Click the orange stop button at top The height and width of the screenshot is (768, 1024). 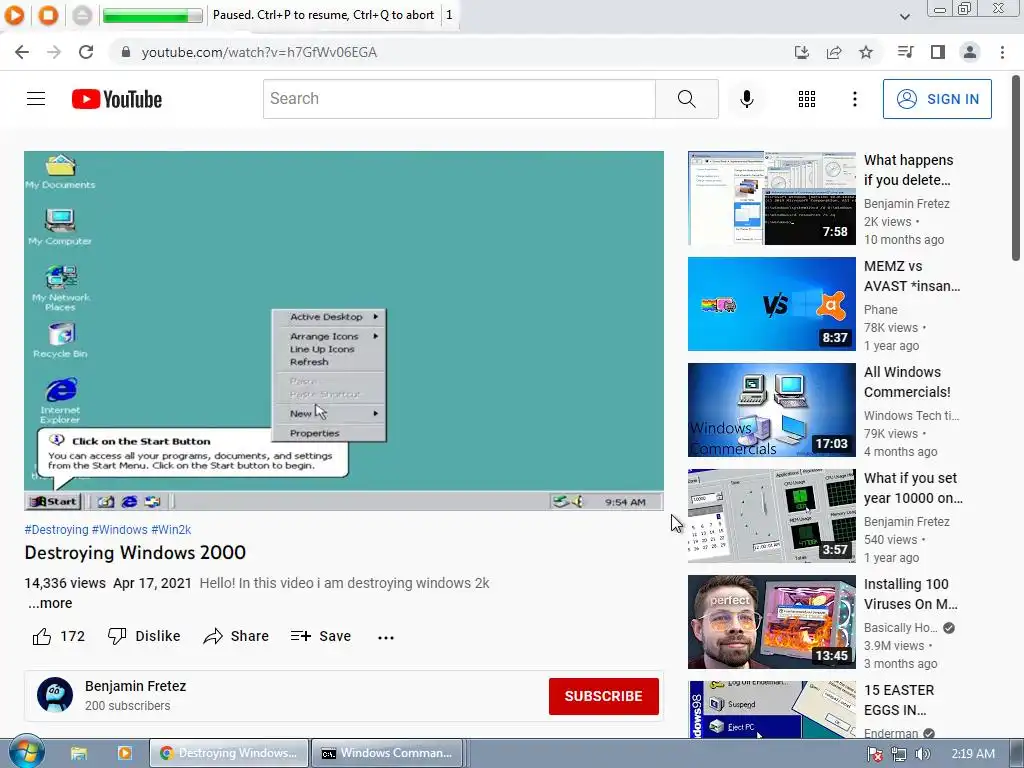(48, 14)
